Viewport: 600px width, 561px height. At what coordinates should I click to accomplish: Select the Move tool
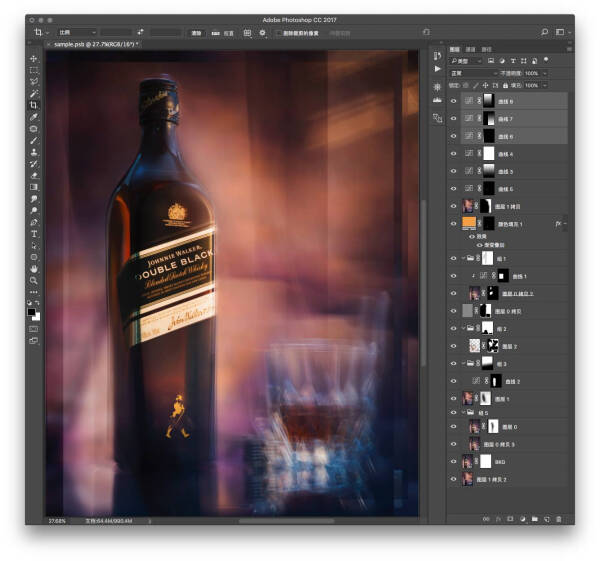[34, 59]
